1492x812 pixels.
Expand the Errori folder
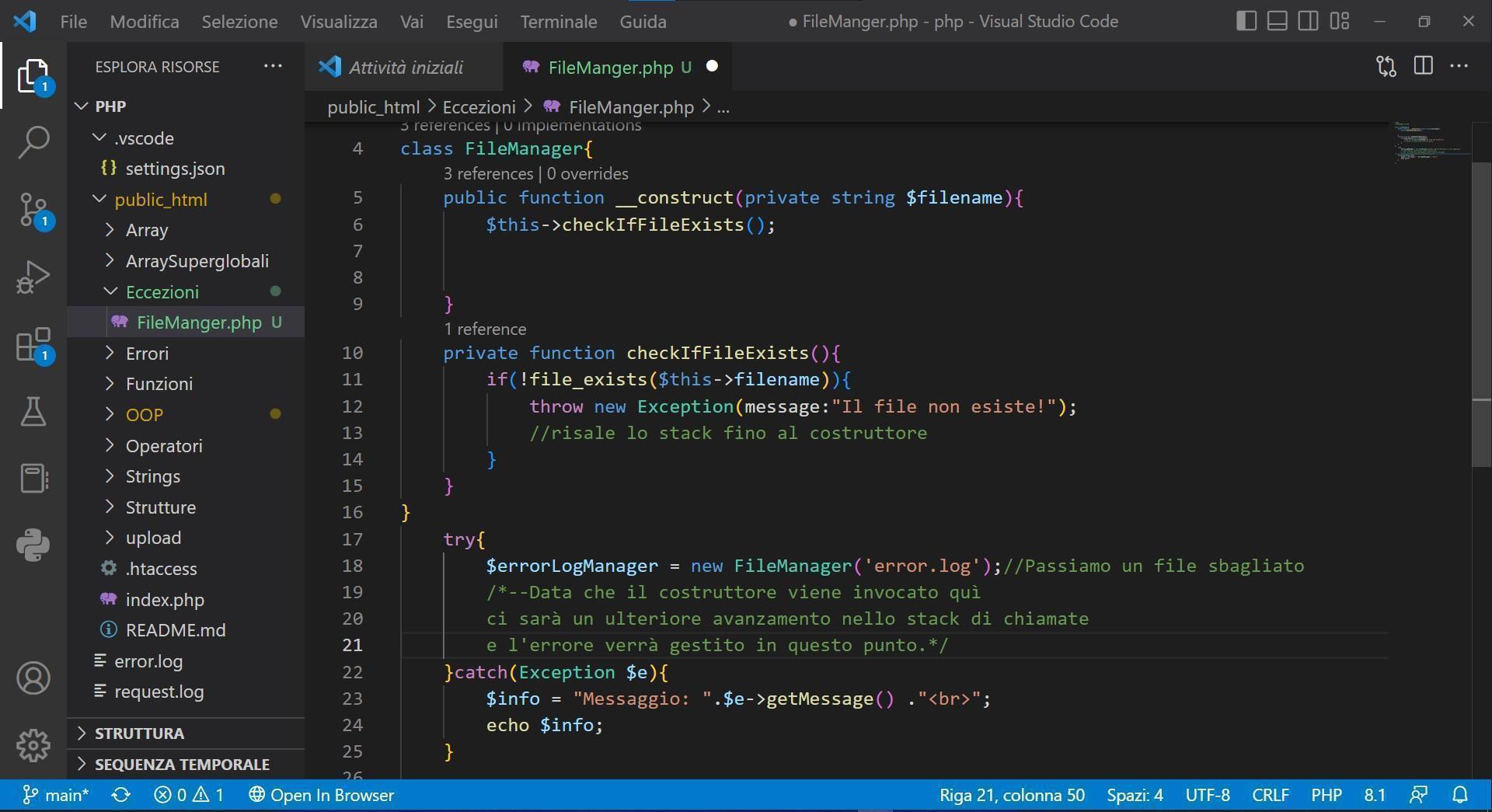tap(186, 353)
